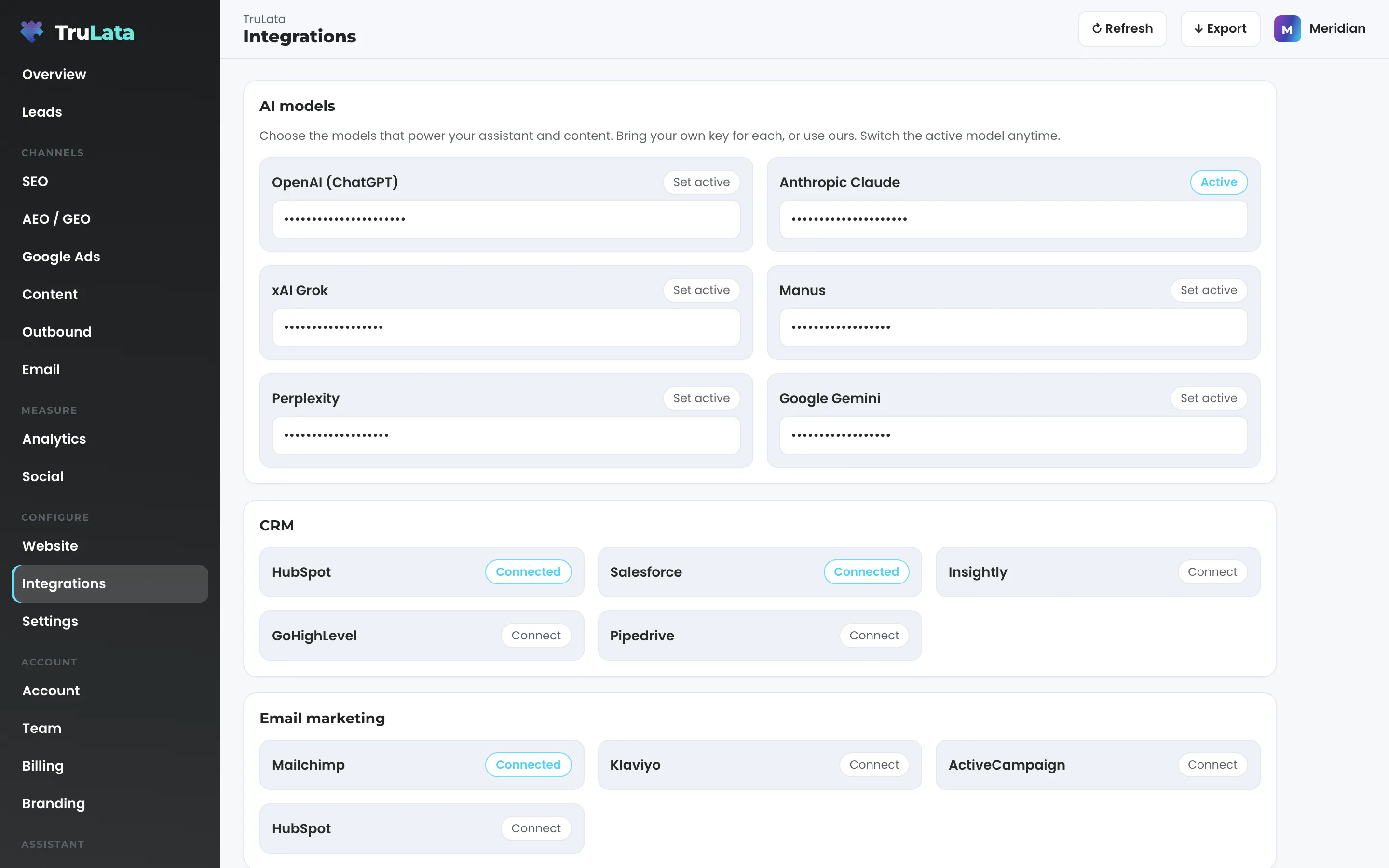Set Google Gemini as active model
This screenshot has height=868, width=1389.
tap(1208, 398)
